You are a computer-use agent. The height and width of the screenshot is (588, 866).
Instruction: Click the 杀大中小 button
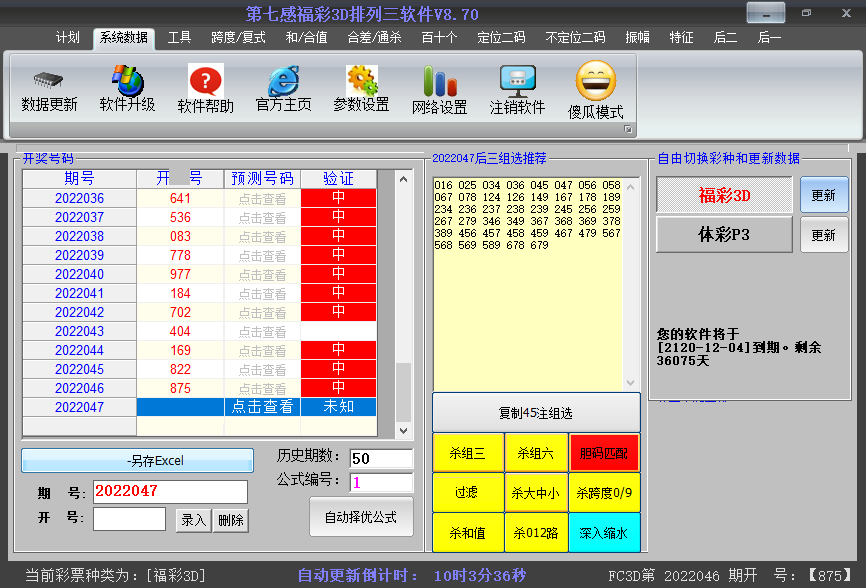coord(536,492)
